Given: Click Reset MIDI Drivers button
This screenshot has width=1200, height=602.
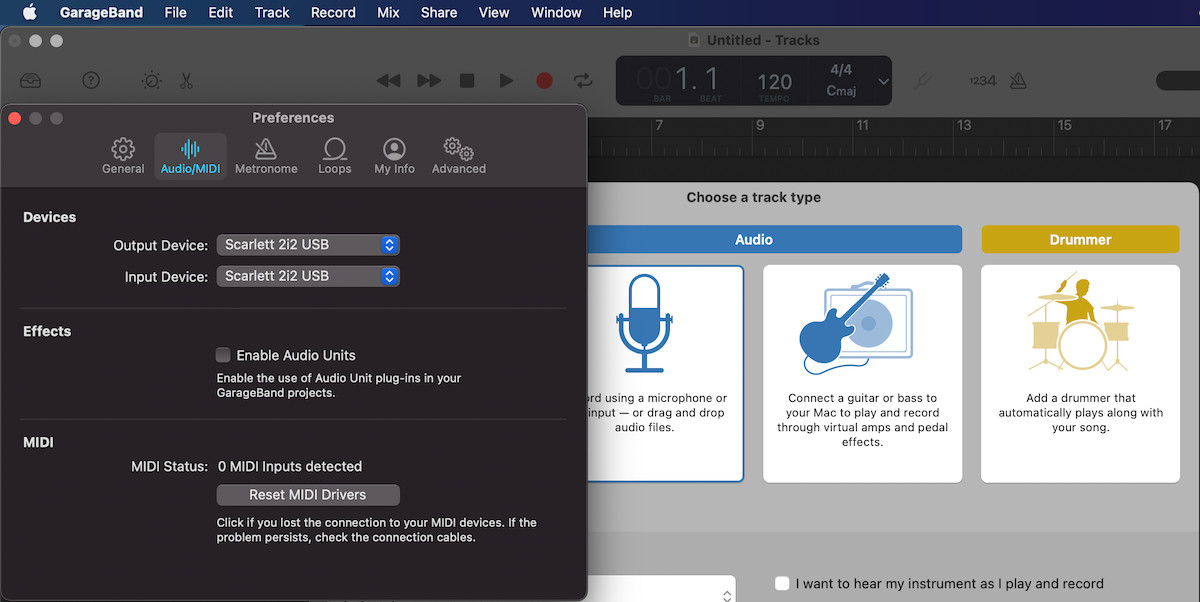Looking at the screenshot, I should 308,495.
